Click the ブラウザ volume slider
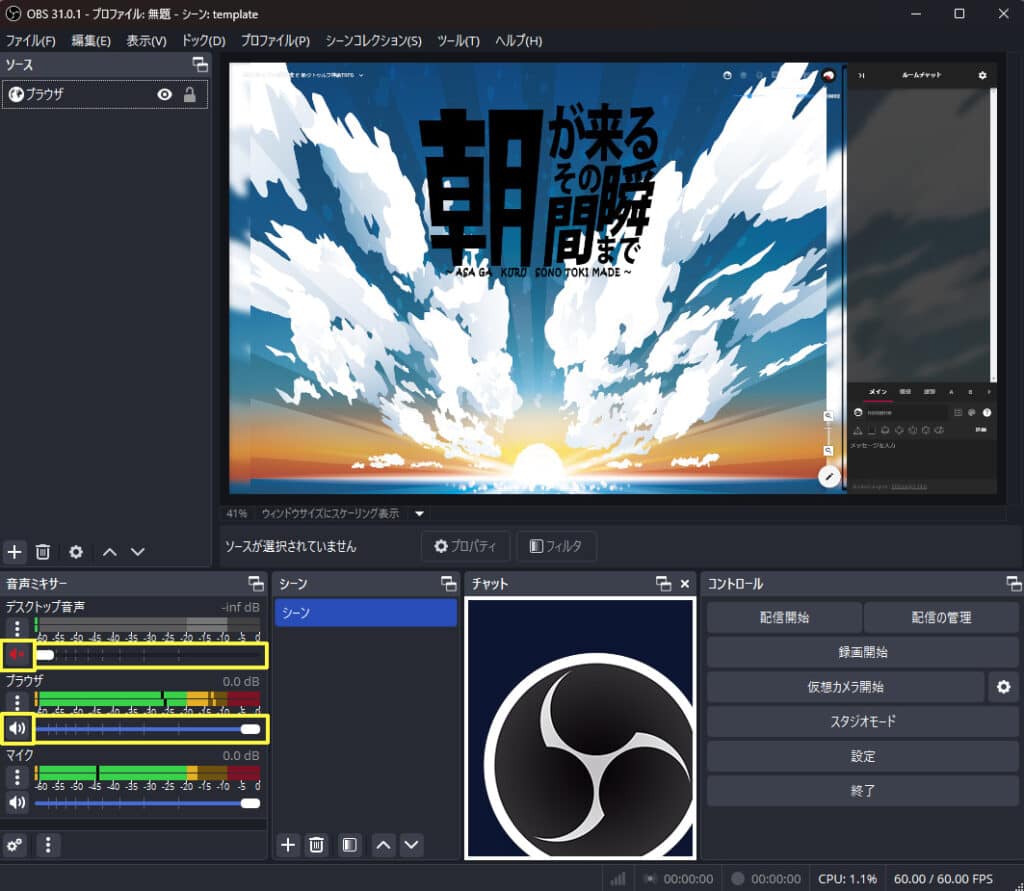Screen dimensions: 1024x891 pyautogui.click(x=150, y=729)
